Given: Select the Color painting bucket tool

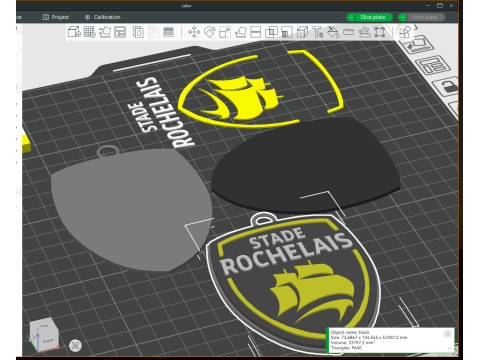Looking at the screenshot, I should (x=333, y=32).
